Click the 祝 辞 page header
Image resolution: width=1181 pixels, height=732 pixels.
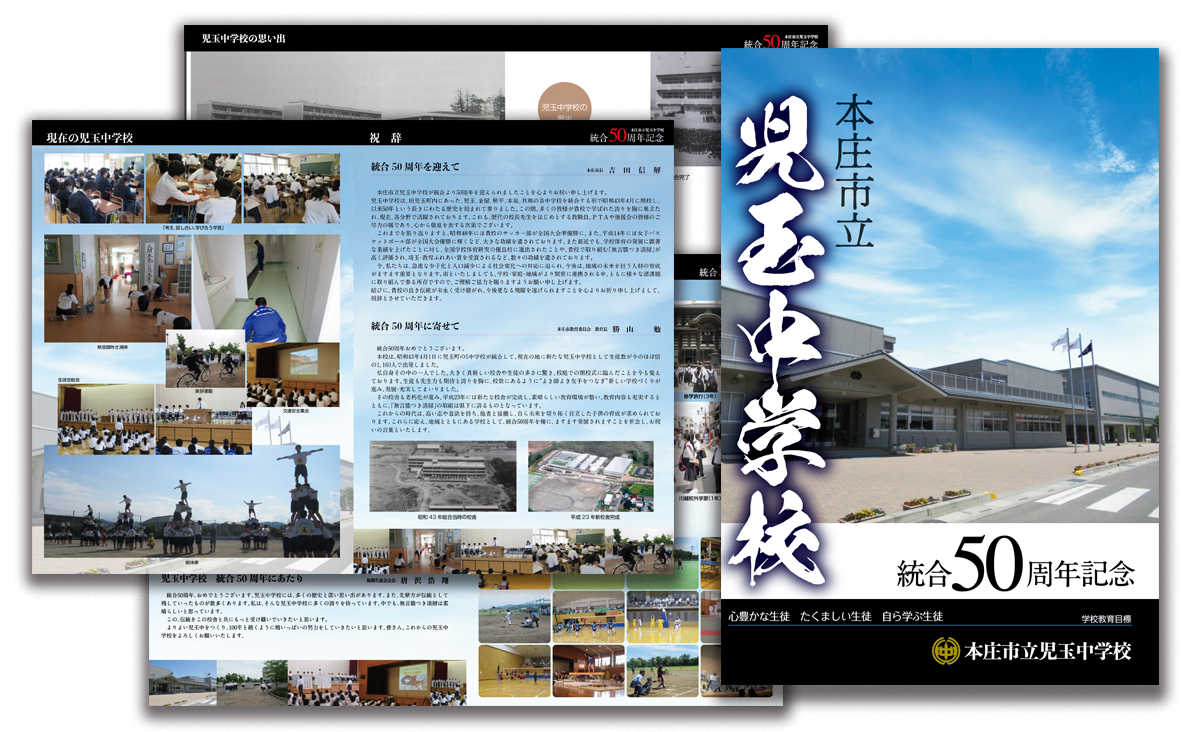point(385,138)
